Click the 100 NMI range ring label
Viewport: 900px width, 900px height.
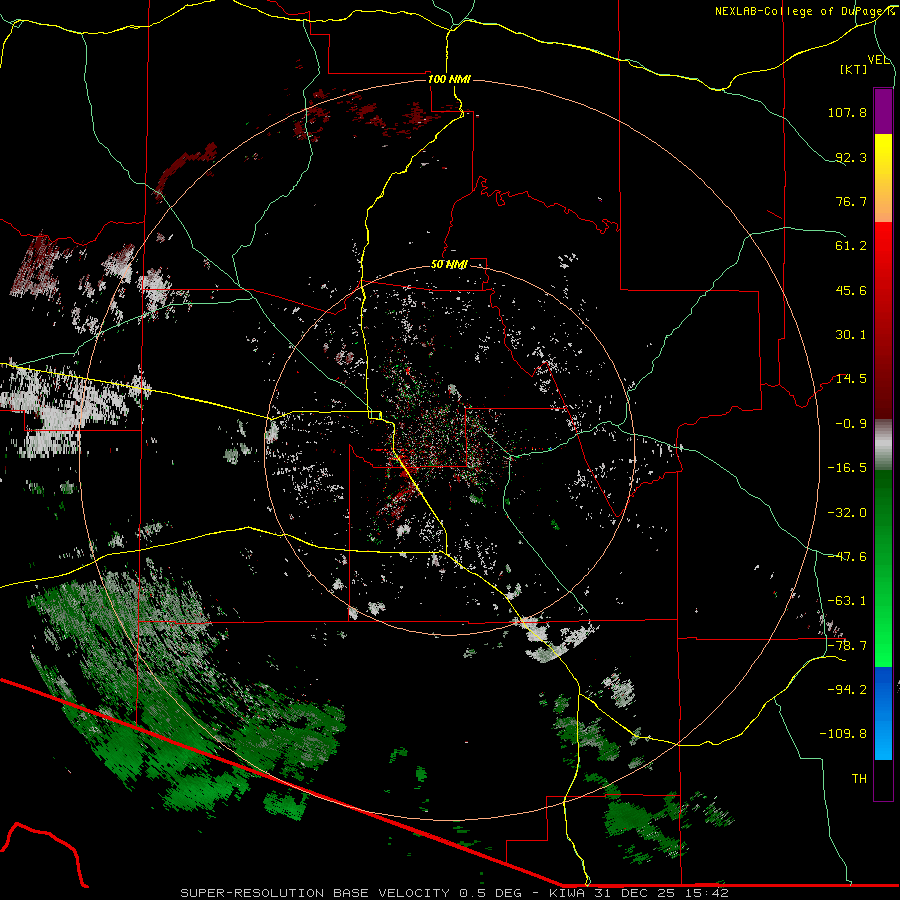tap(449, 79)
